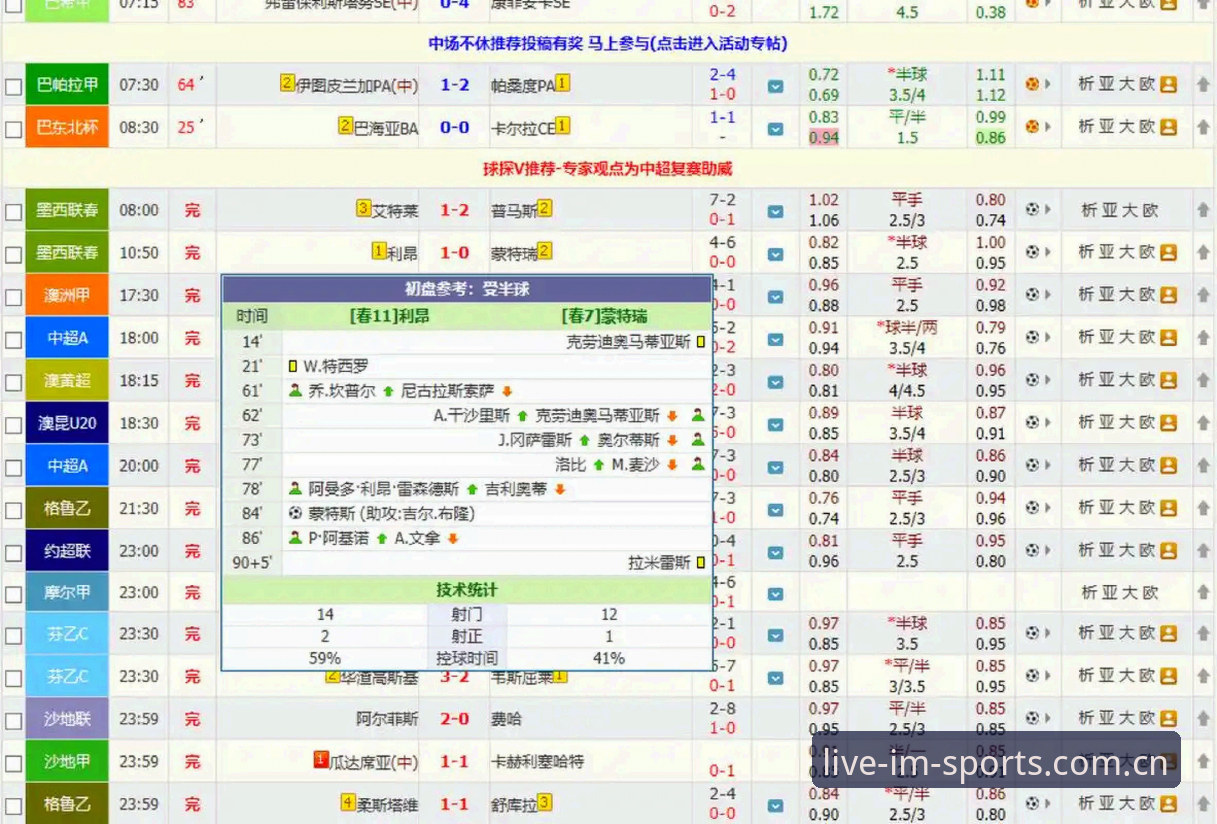
Task: Click the orange person icon in the 沙地联 row
Action: [1168, 719]
